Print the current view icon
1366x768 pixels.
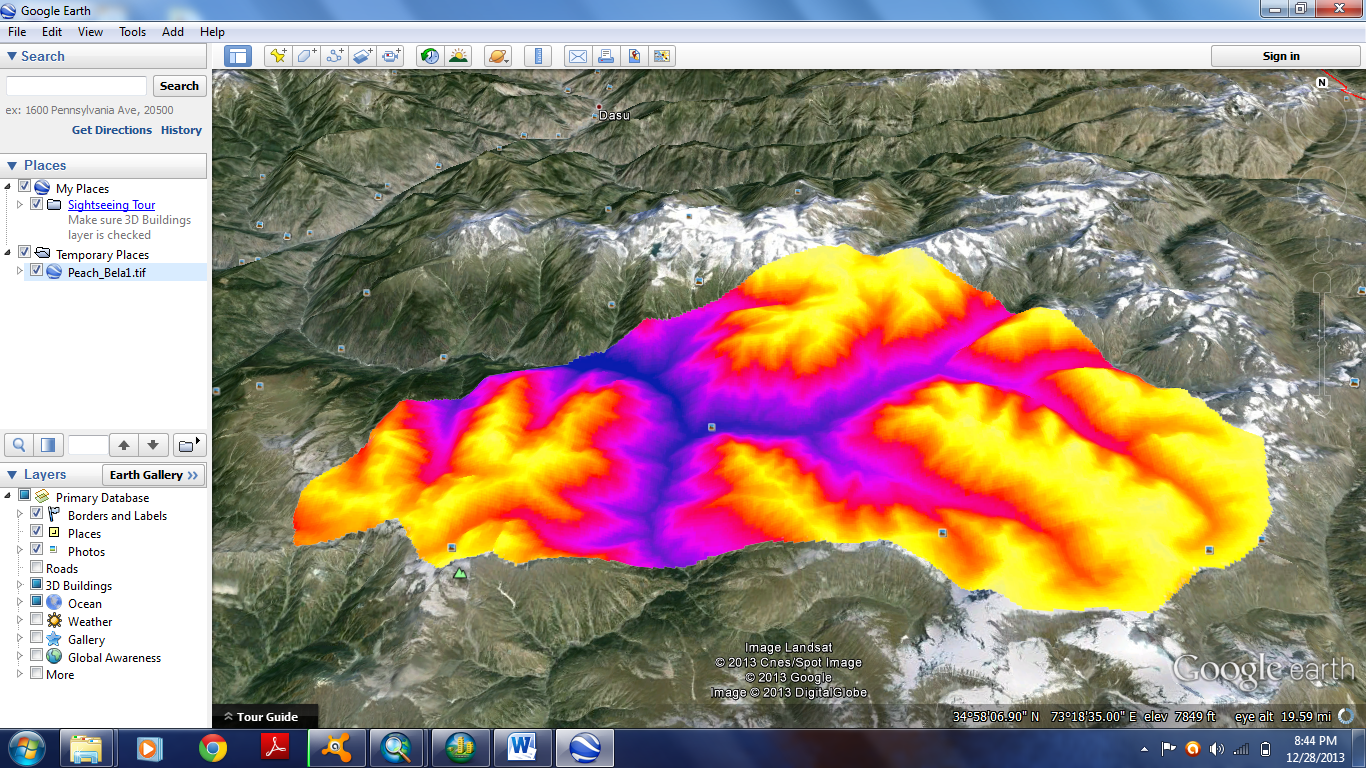(605, 56)
